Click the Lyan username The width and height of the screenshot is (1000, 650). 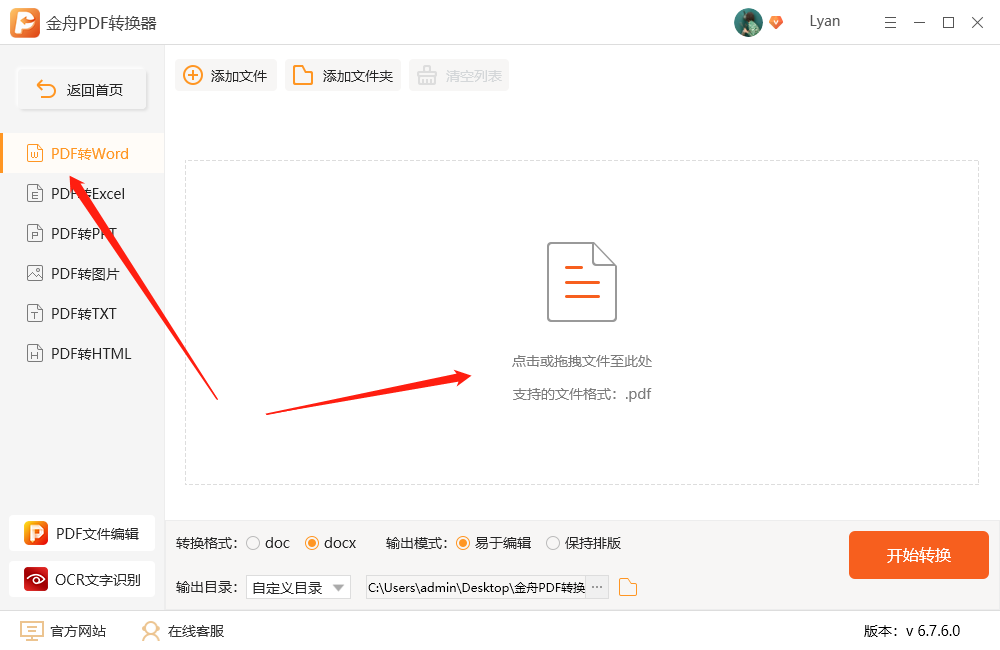tap(825, 21)
